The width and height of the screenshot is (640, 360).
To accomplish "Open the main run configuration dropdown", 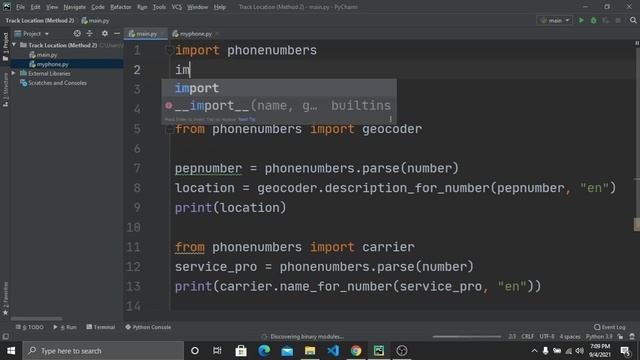I will click(554, 20).
